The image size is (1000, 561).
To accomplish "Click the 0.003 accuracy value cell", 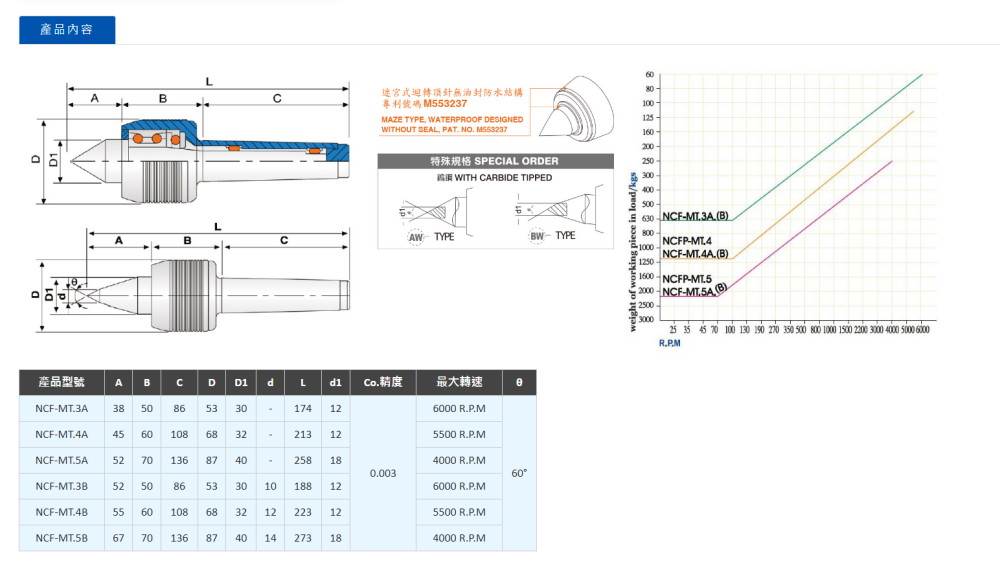I will 383,473.
